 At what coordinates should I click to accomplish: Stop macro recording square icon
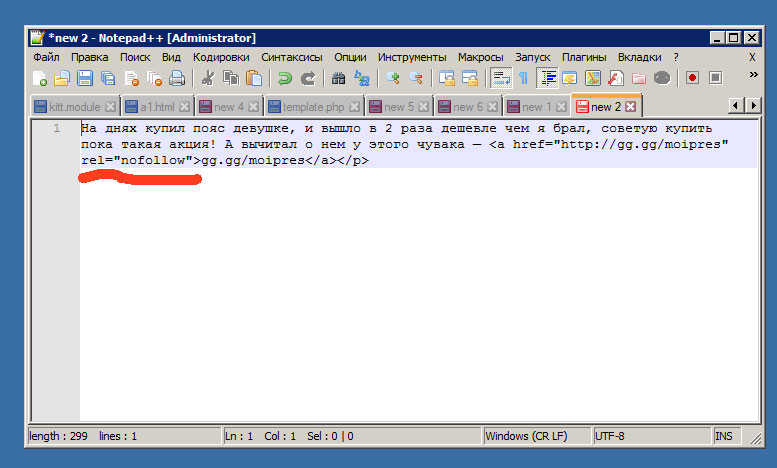[x=716, y=78]
